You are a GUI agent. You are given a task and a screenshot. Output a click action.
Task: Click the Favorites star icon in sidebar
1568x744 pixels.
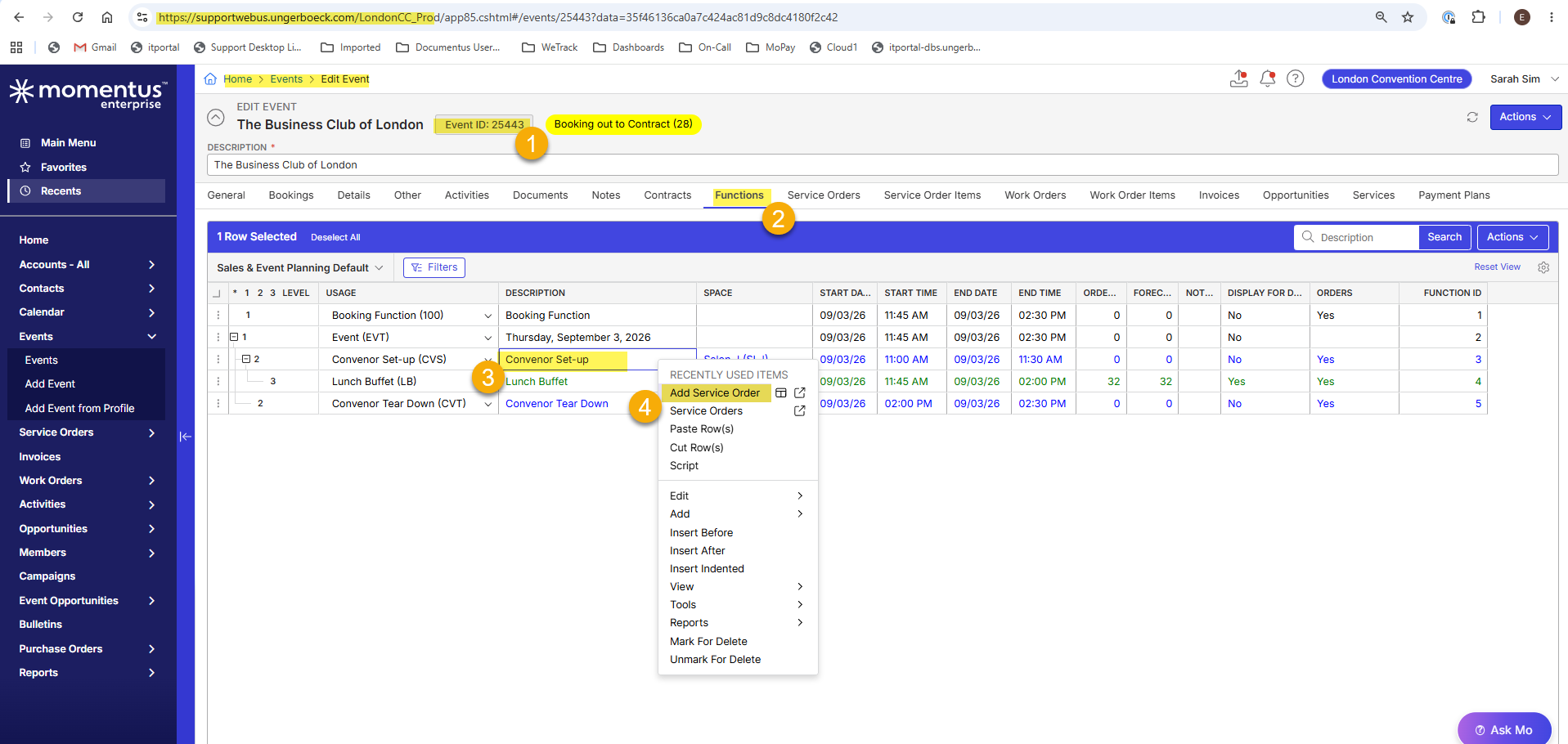click(25, 168)
